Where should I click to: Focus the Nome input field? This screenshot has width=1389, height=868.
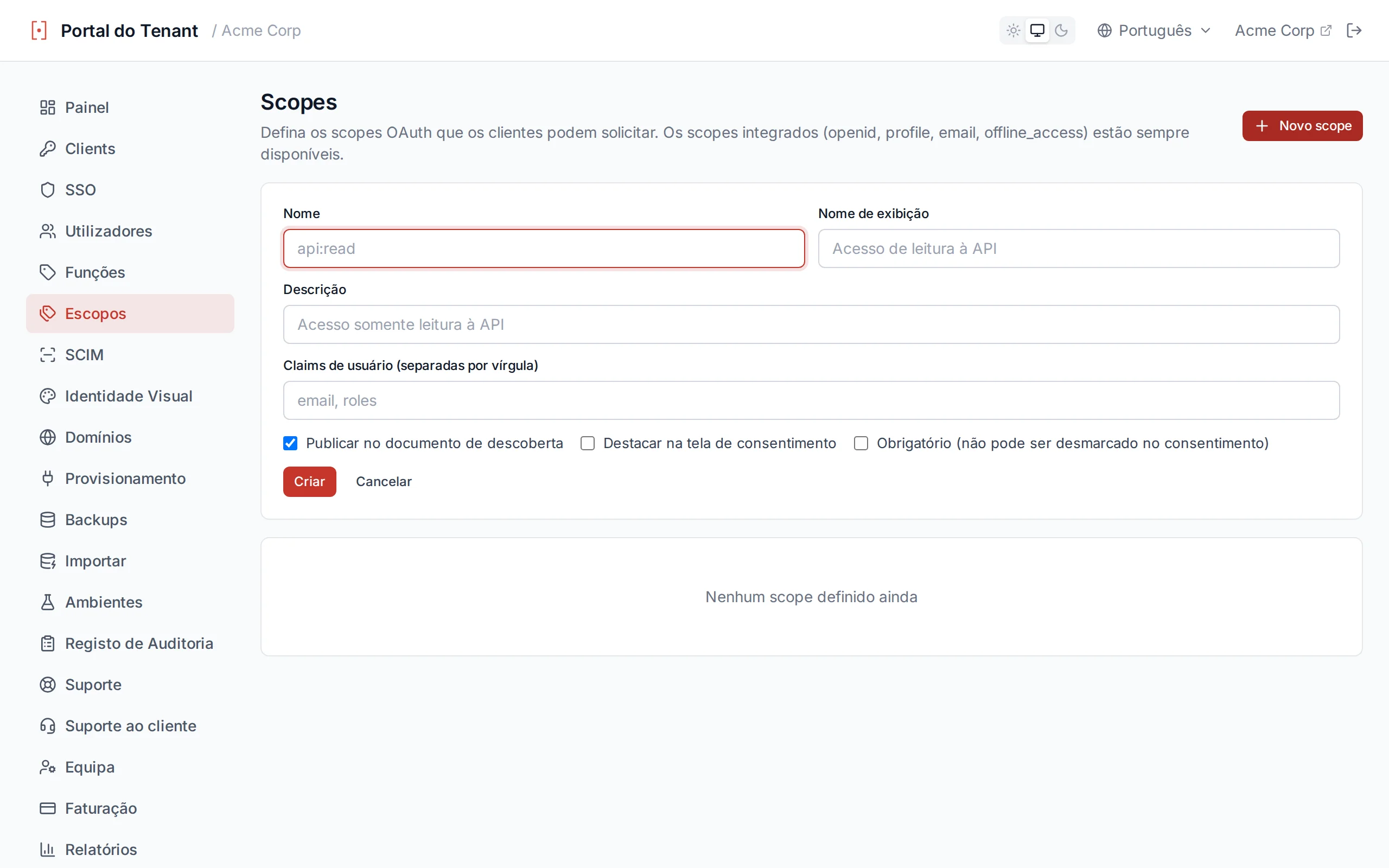point(544,248)
